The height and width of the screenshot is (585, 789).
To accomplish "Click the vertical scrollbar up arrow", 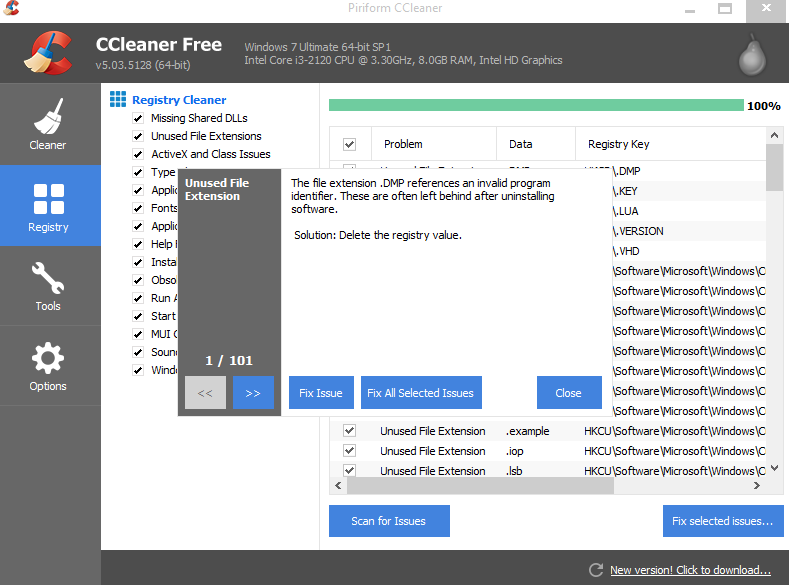I will [x=774, y=135].
